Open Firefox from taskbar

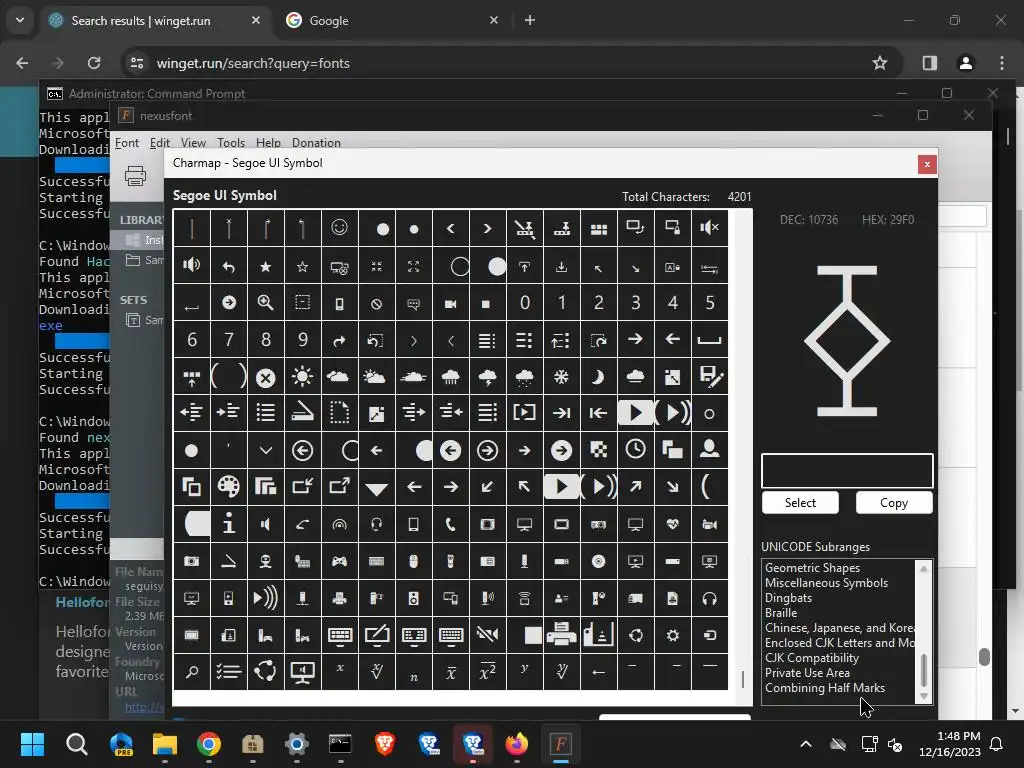coord(517,744)
